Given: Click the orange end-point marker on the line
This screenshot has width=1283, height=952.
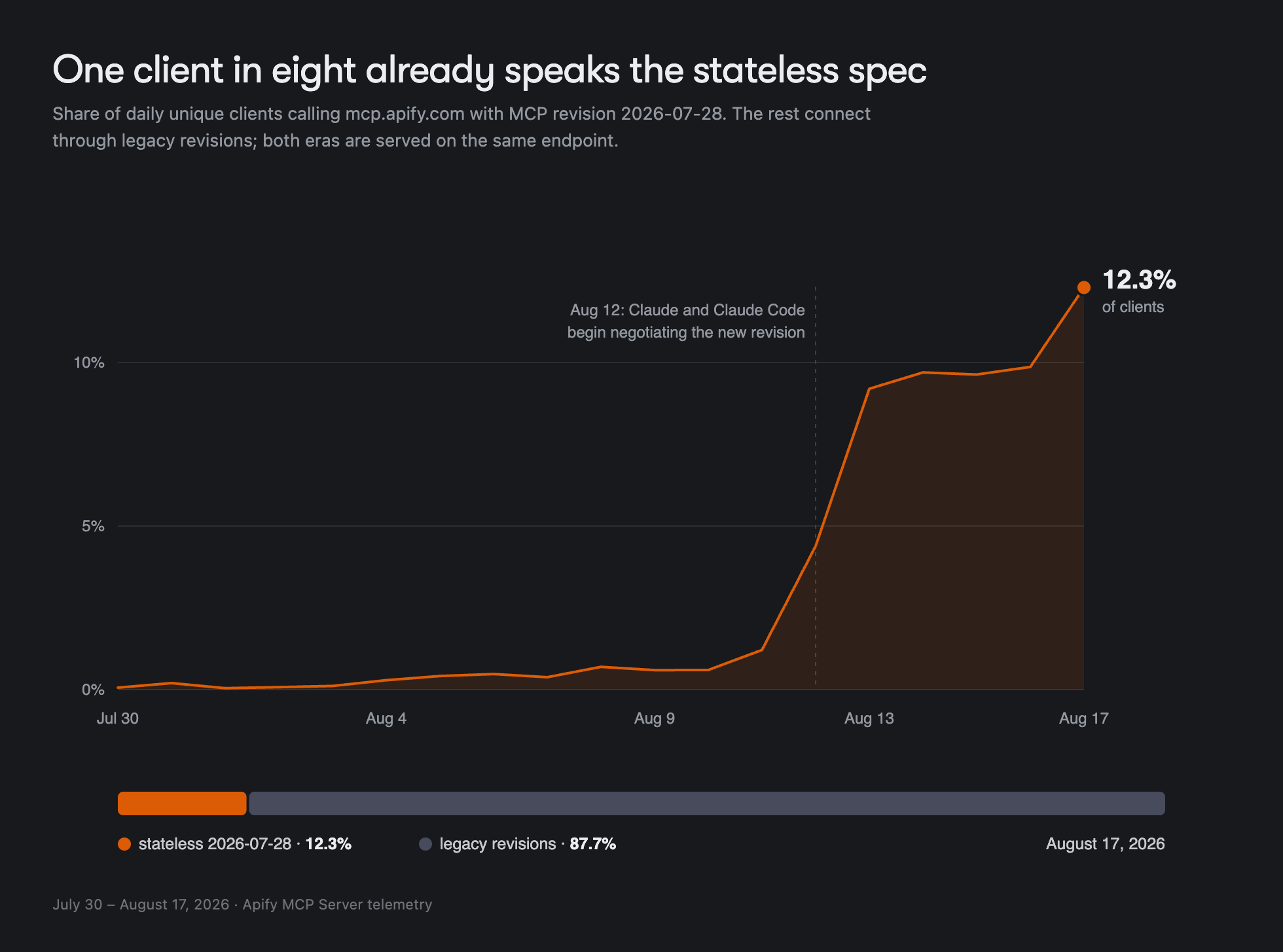Looking at the screenshot, I should [x=1084, y=287].
